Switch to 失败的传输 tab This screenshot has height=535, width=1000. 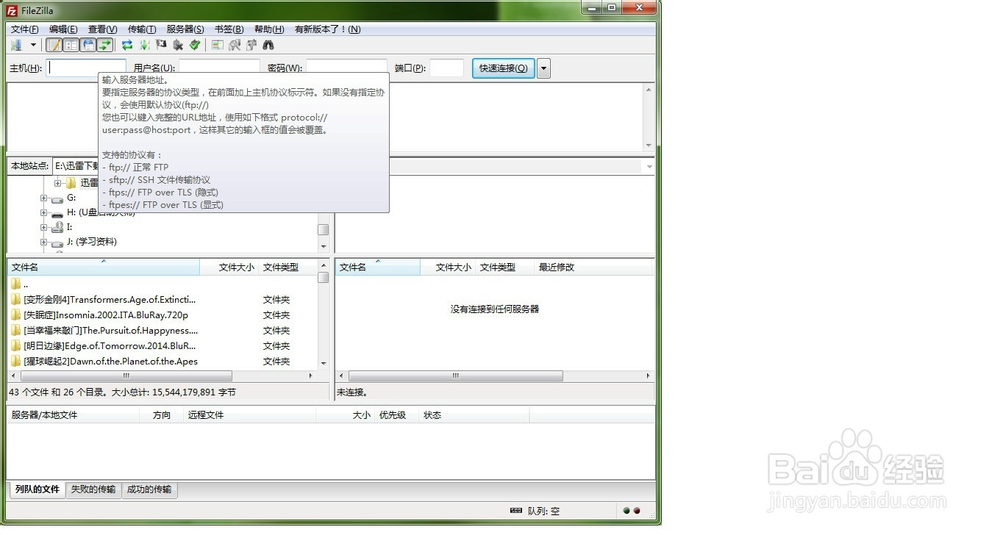[x=93, y=489]
